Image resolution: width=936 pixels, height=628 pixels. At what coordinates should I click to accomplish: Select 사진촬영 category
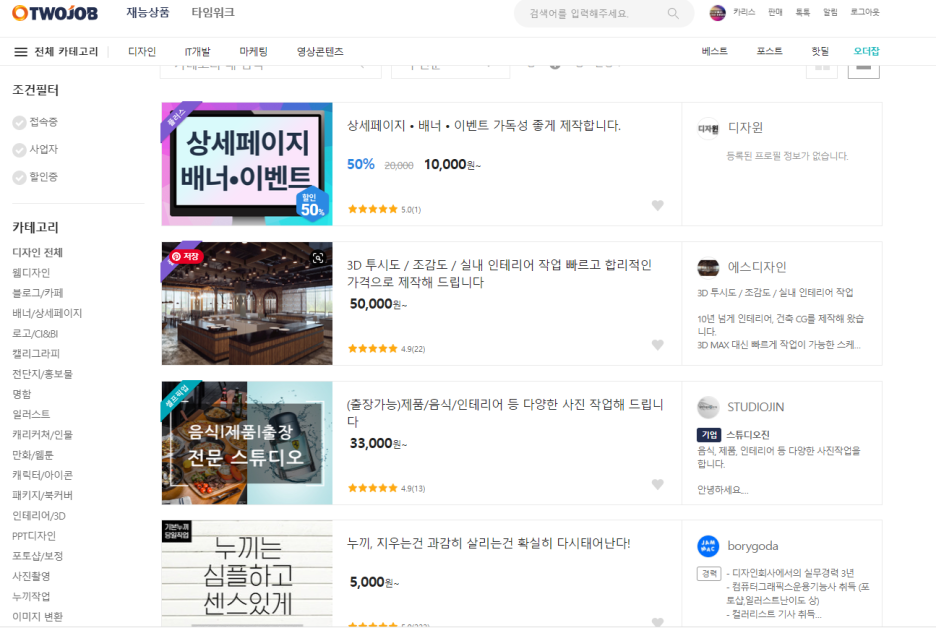pyautogui.click(x=31, y=576)
